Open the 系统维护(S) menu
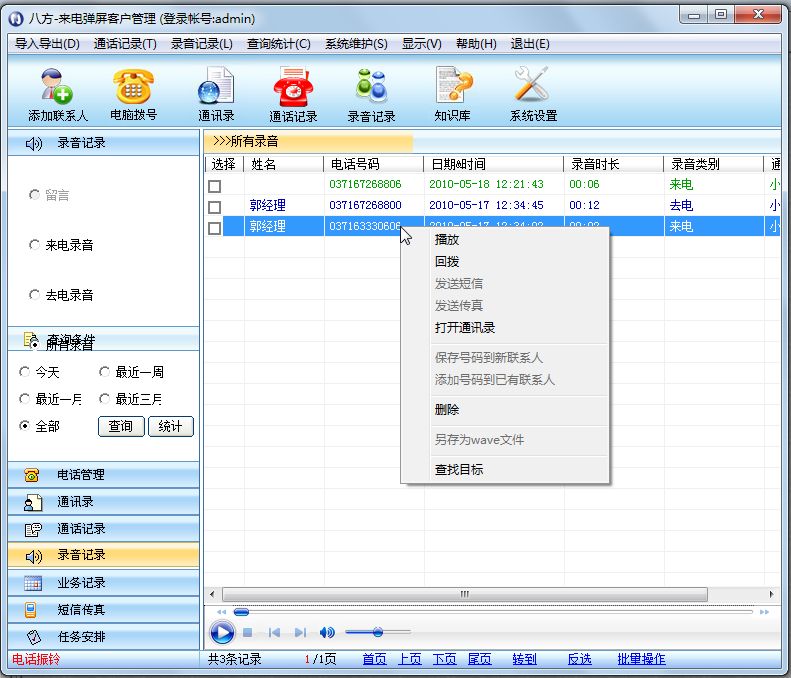 [x=356, y=44]
